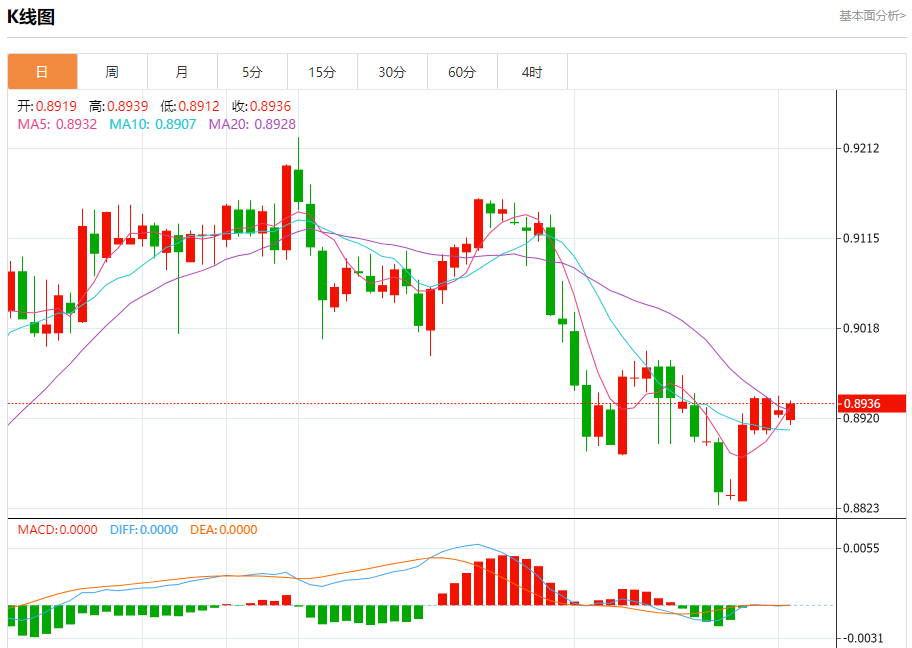Open the 4时 interval tab
This screenshot has width=912, height=648.
(532, 72)
